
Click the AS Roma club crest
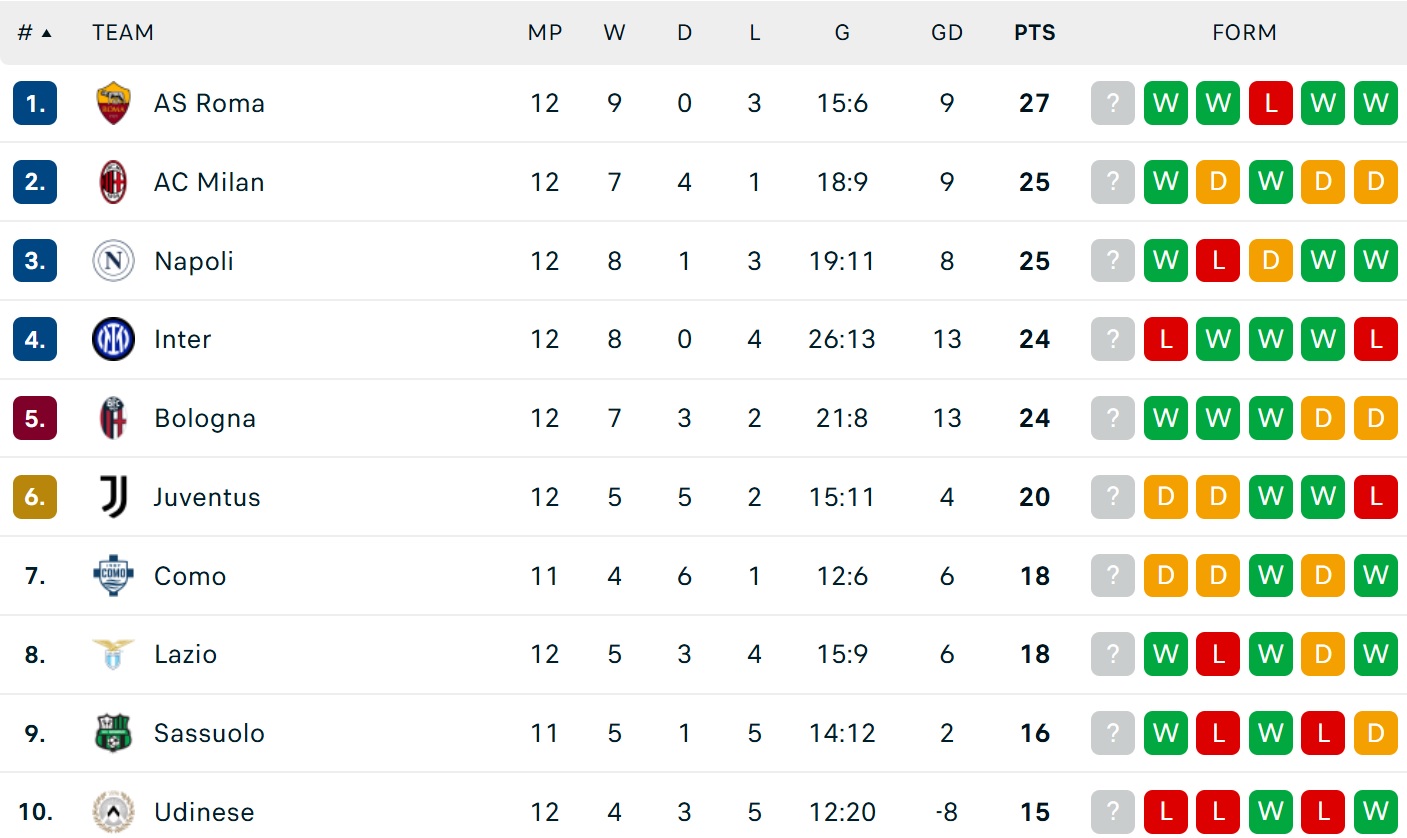pos(113,103)
